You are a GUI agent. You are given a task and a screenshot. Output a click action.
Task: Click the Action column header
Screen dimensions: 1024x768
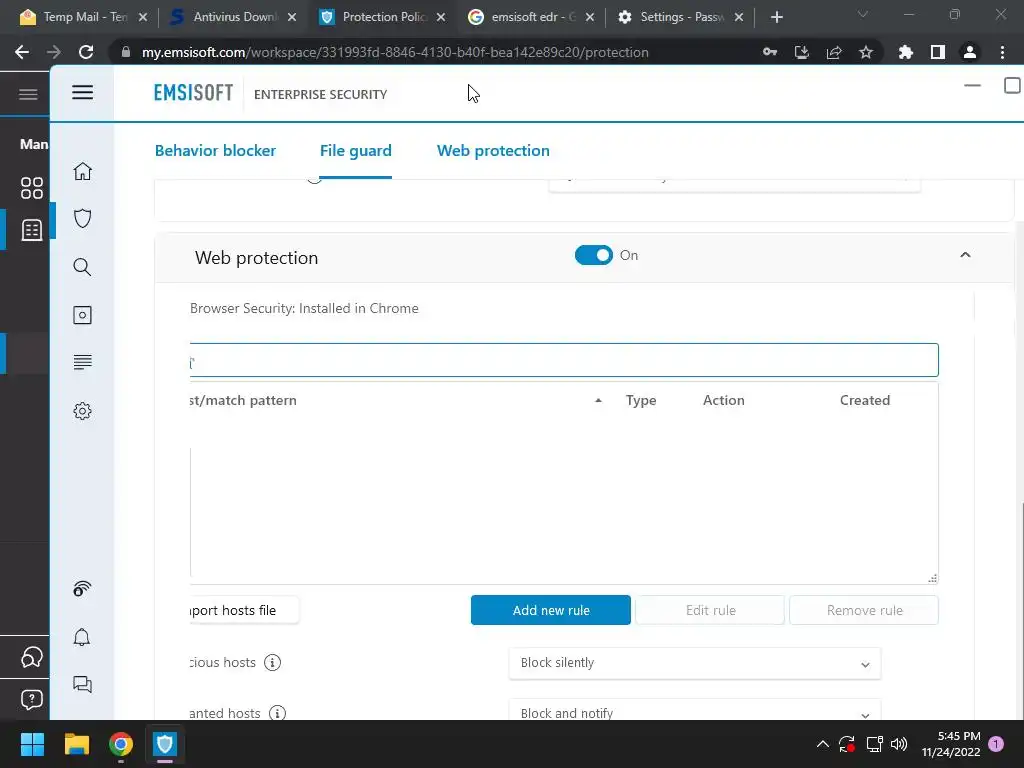click(724, 400)
